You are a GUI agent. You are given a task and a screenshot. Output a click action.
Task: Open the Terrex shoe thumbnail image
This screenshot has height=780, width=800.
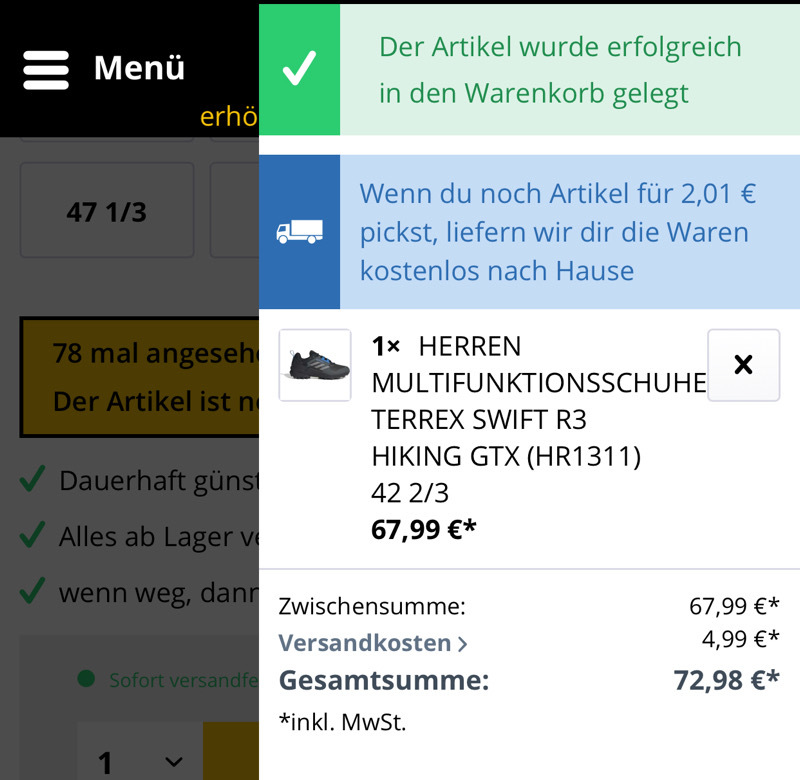[315, 365]
